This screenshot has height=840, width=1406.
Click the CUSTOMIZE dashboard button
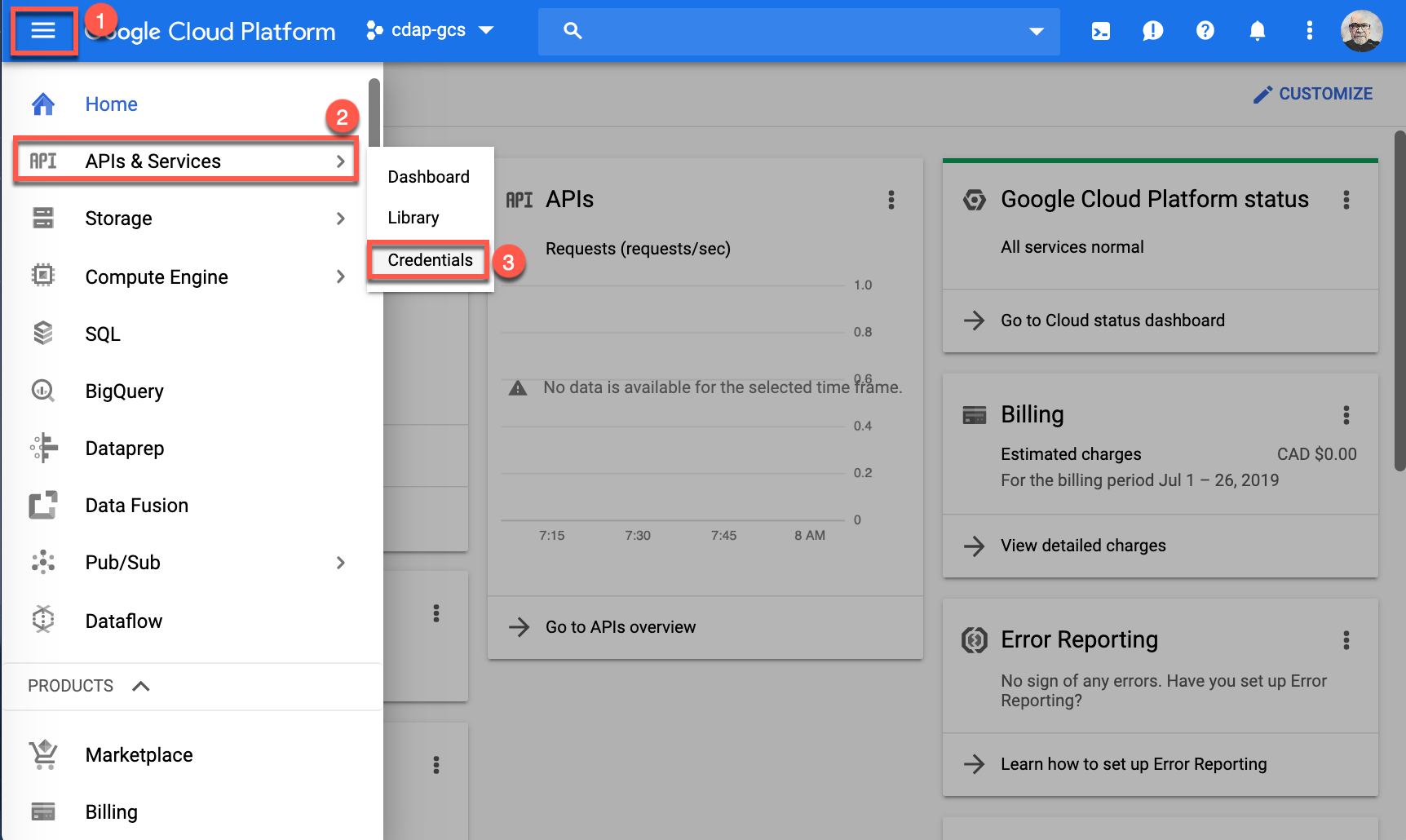click(1313, 93)
